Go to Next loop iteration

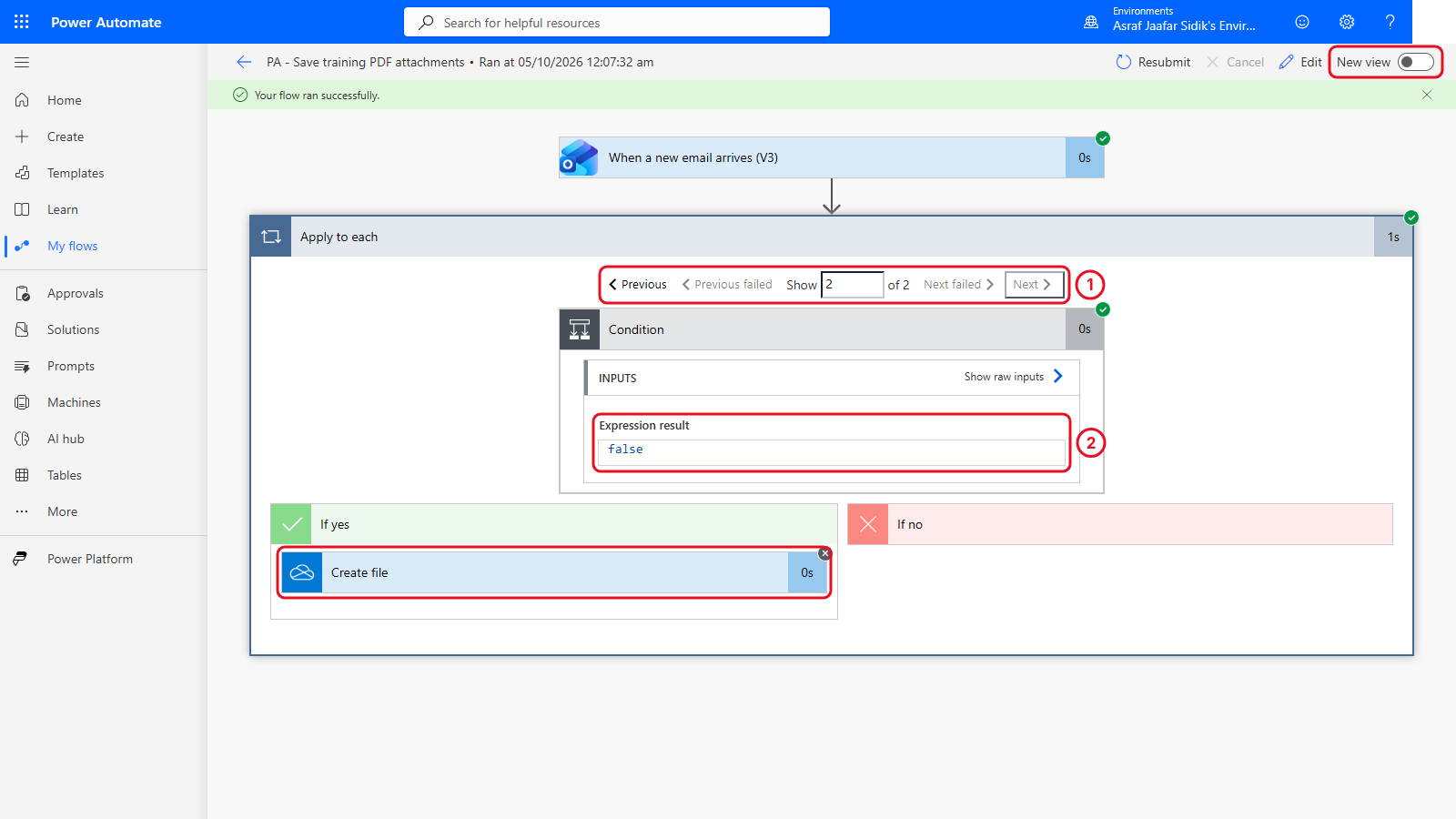[x=1033, y=285]
